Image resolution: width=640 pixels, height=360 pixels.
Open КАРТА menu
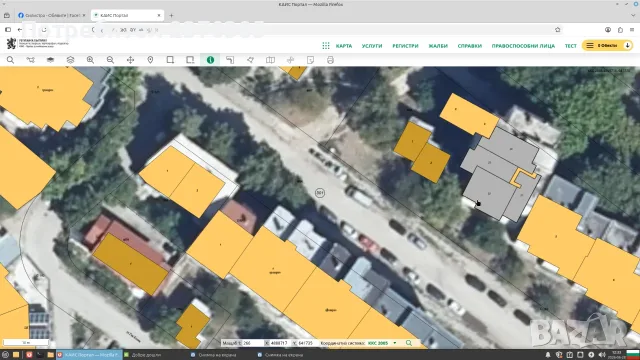point(344,46)
